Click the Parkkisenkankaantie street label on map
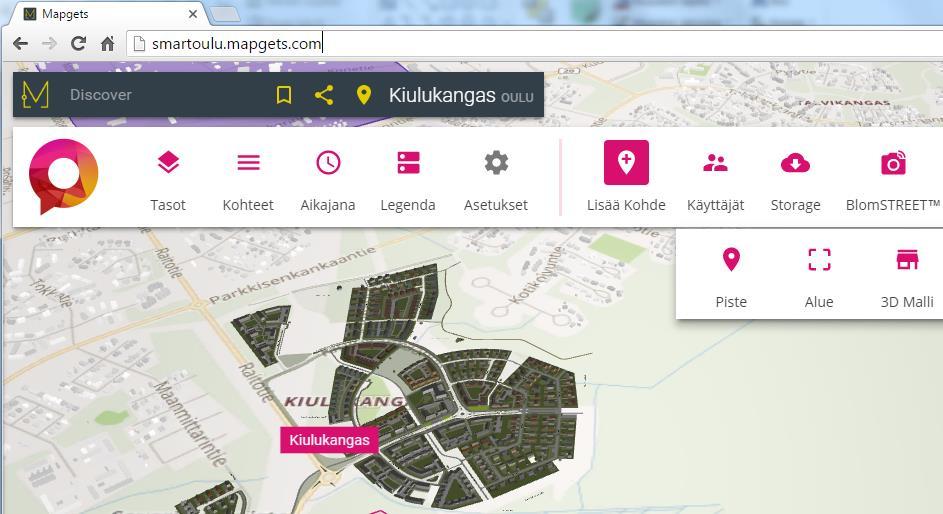 coord(293,275)
